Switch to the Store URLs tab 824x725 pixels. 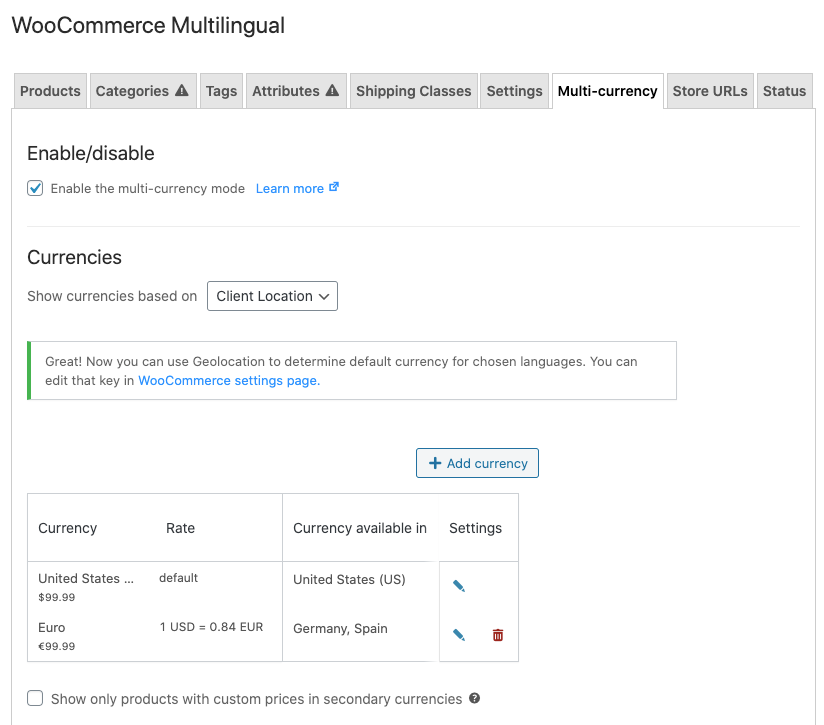point(709,91)
